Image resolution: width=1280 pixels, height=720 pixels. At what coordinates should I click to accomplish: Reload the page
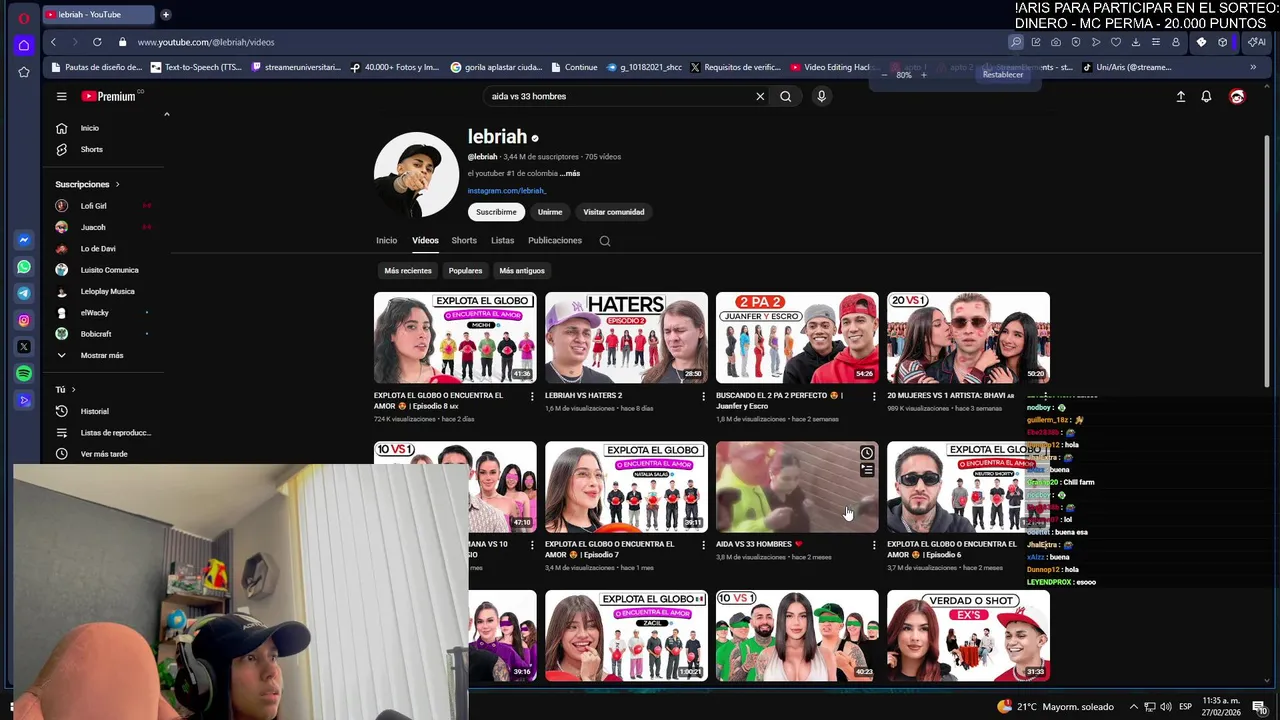coord(97,42)
